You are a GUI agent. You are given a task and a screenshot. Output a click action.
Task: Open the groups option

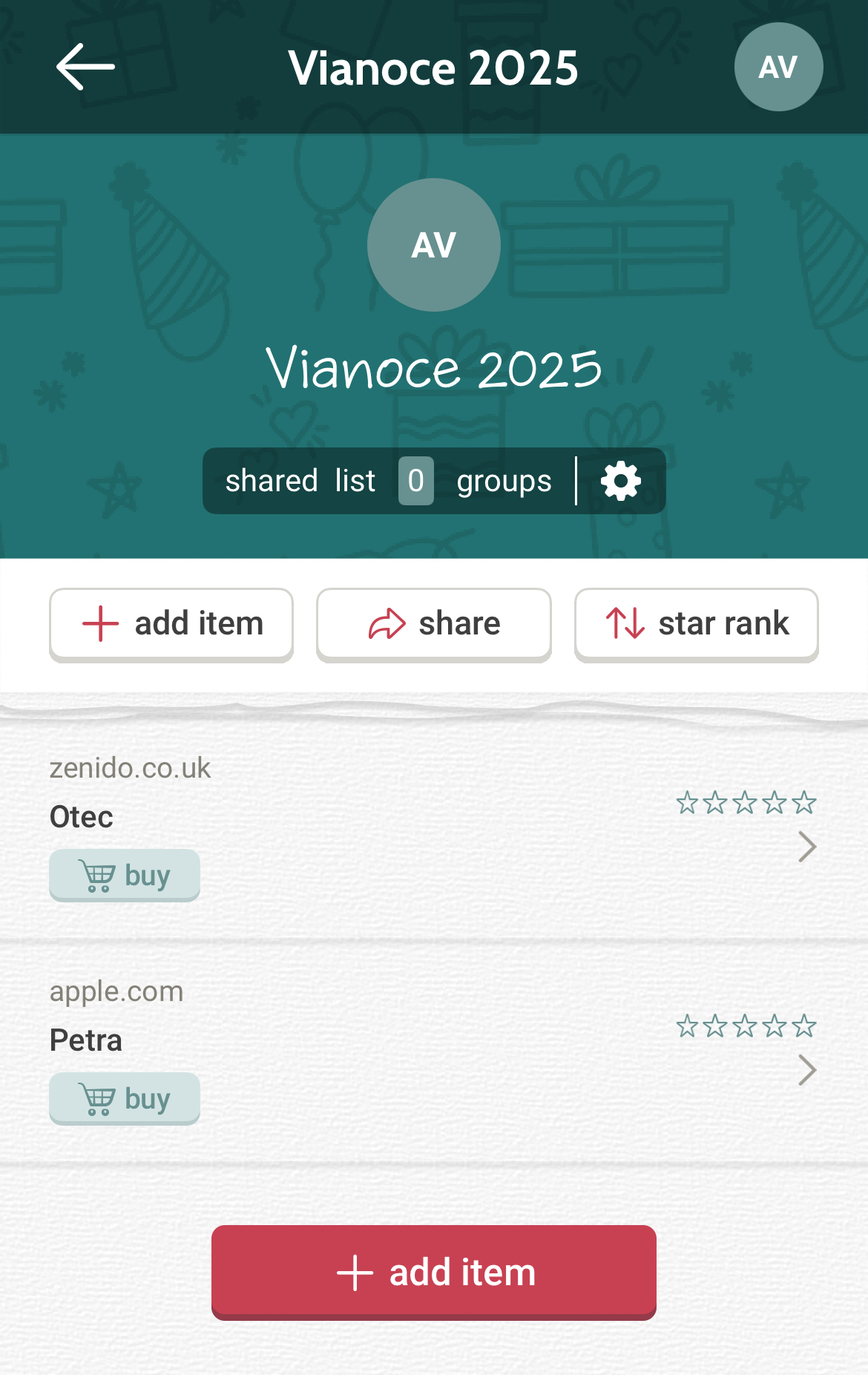point(504,481)
